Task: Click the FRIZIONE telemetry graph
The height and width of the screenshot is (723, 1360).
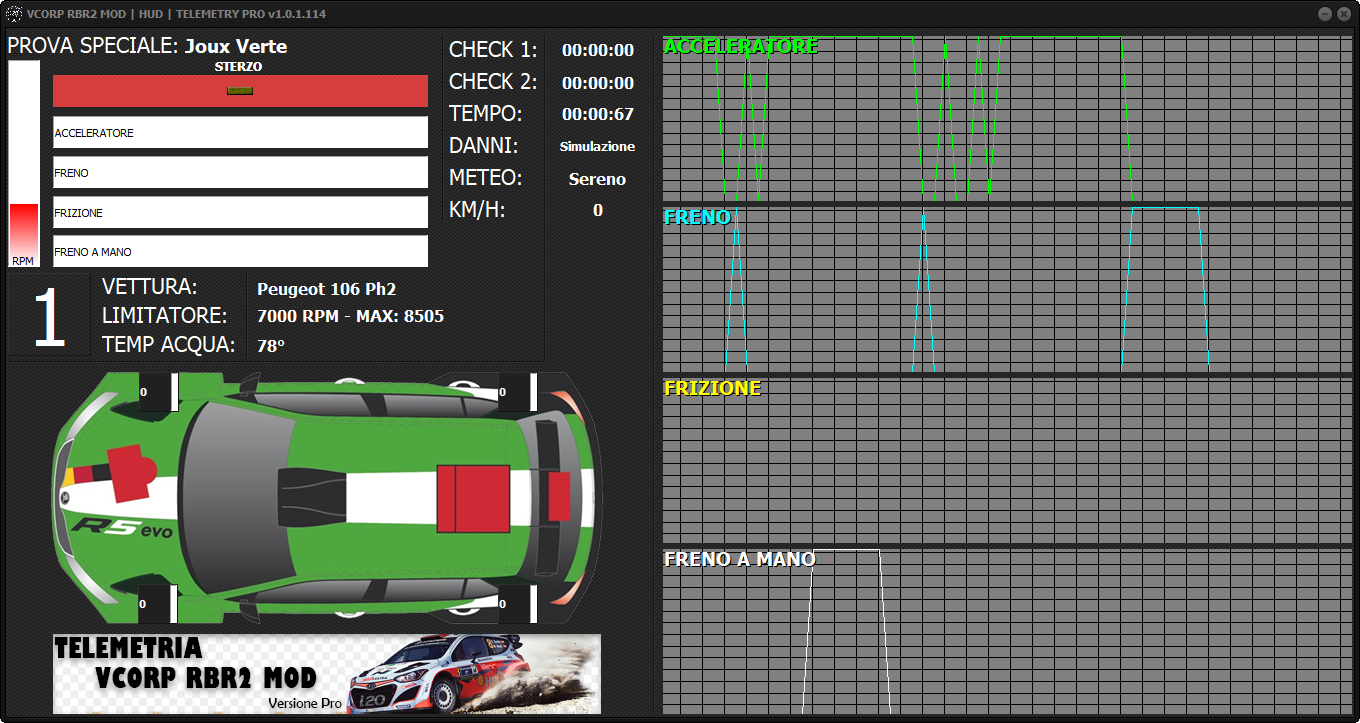Action: 1007,460
